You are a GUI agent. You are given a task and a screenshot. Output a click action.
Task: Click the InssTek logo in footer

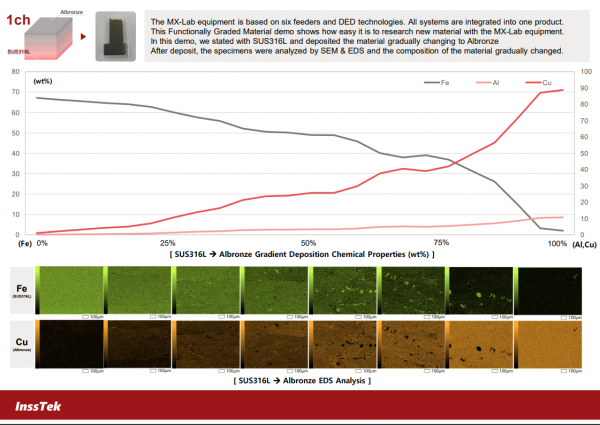[x=45, y=404]
